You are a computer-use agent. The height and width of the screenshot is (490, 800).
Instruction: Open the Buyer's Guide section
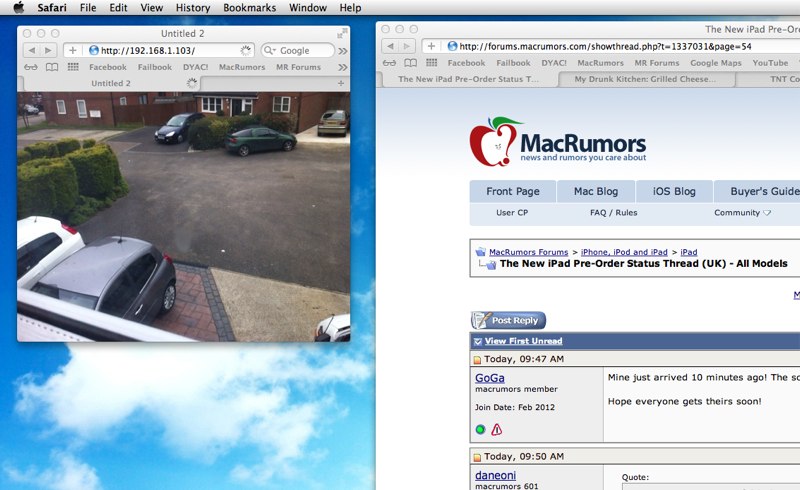click(x=758, y=191)
